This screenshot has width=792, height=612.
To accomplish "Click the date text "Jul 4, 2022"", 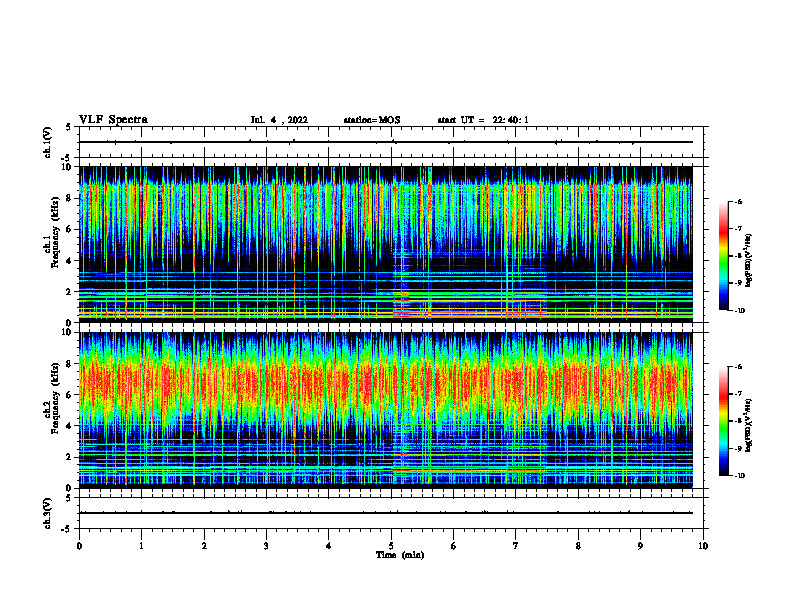I will [279, 120].
